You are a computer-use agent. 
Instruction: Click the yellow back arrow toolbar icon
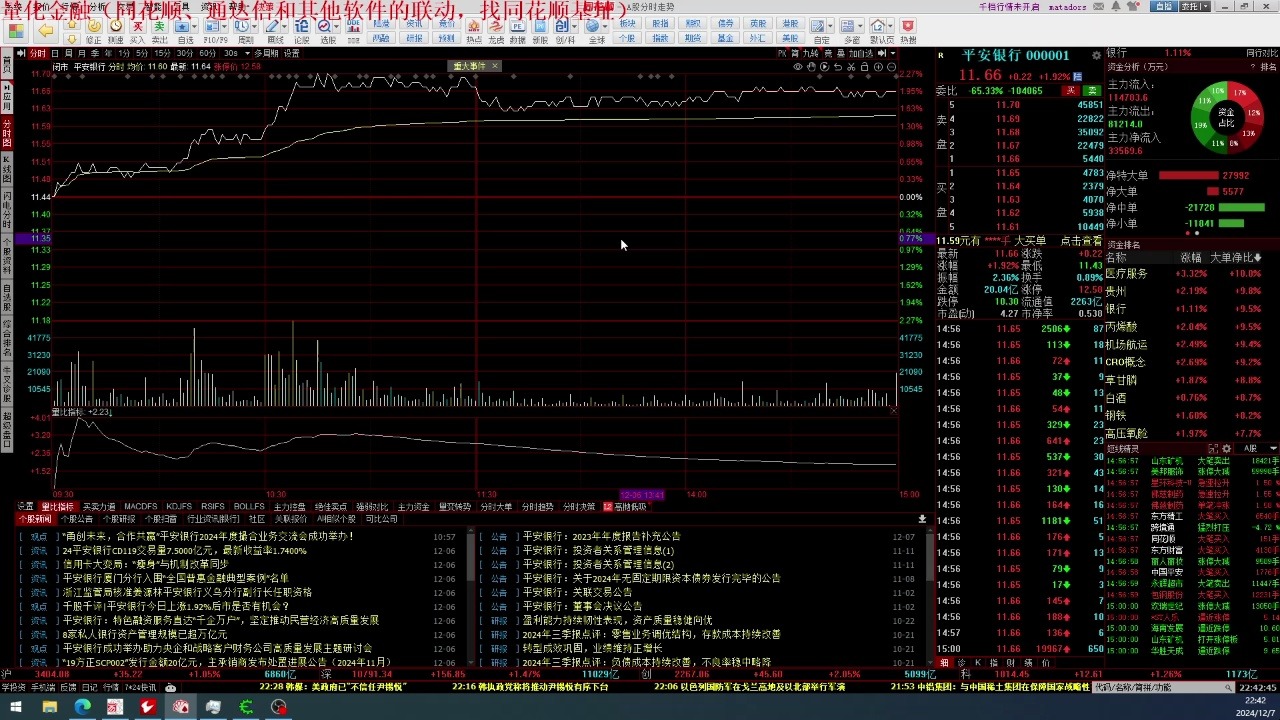coord(46,30)
